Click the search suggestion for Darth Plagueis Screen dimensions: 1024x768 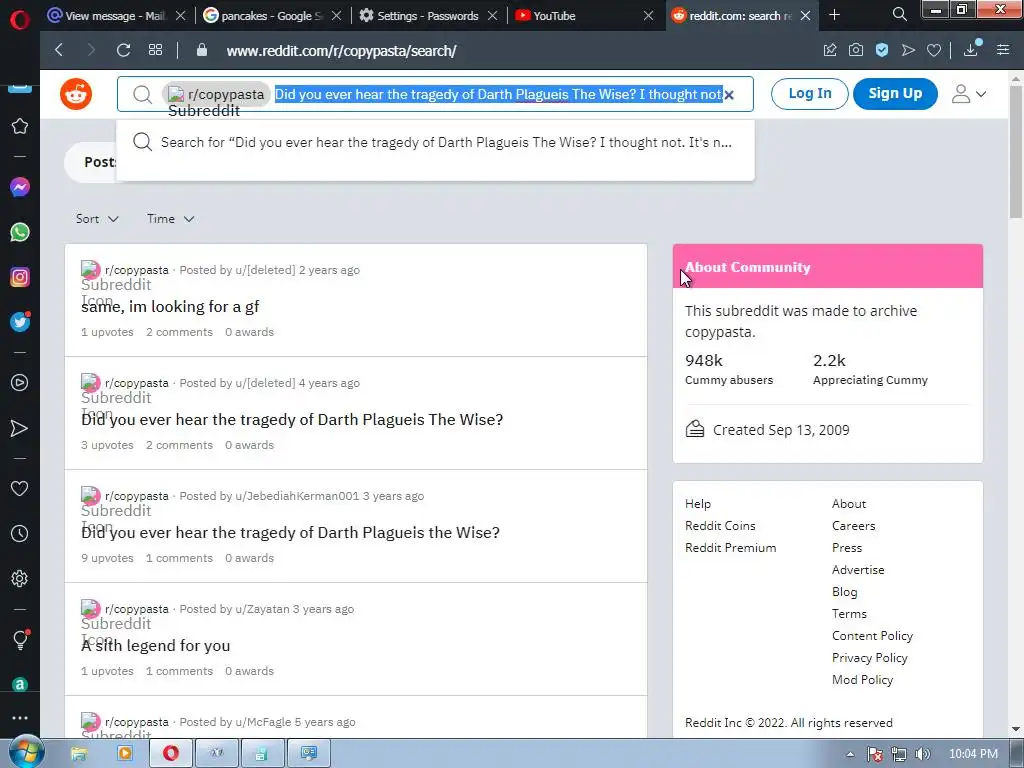point(436,142)
